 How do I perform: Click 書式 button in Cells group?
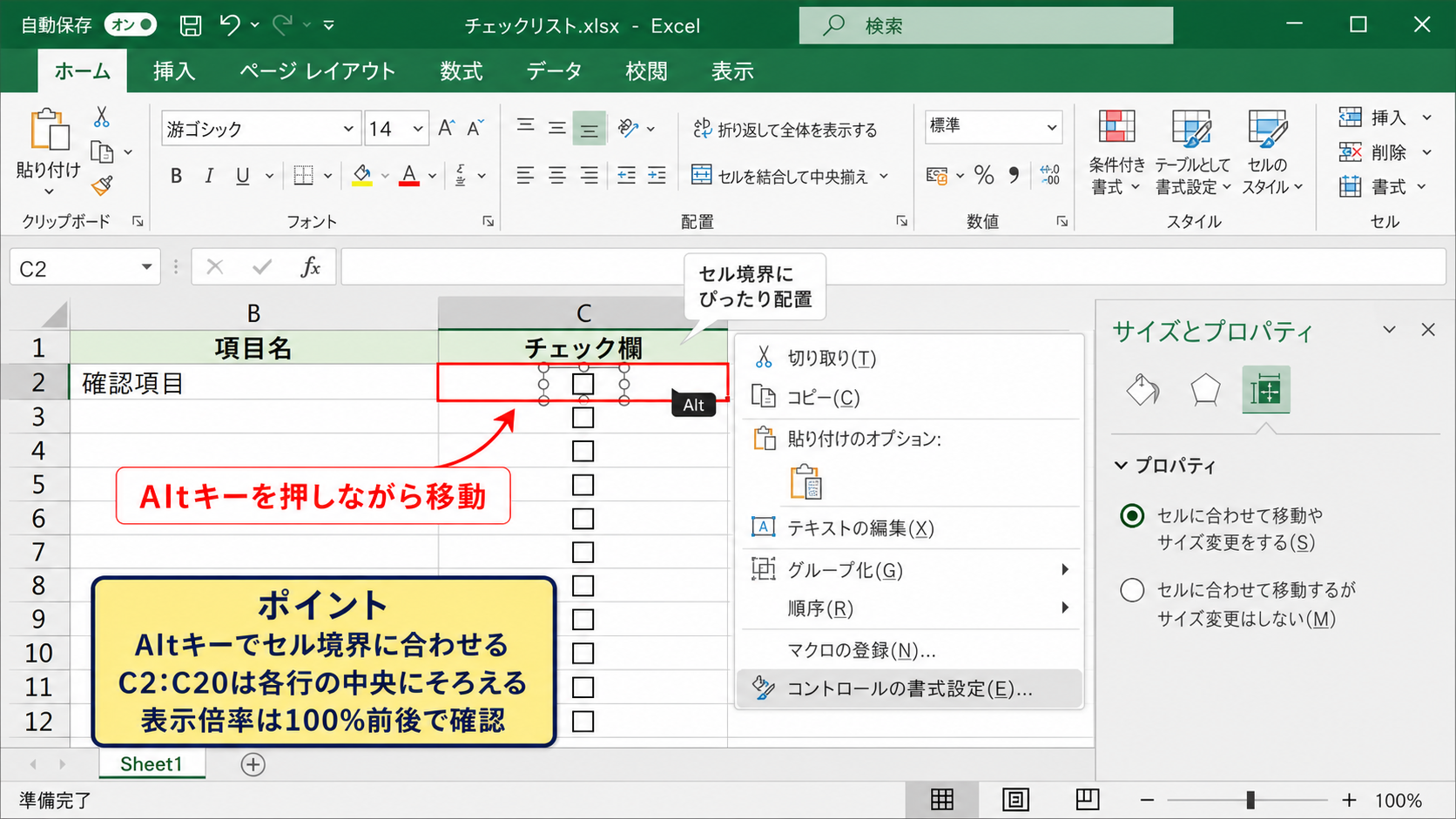(1373, 186)
